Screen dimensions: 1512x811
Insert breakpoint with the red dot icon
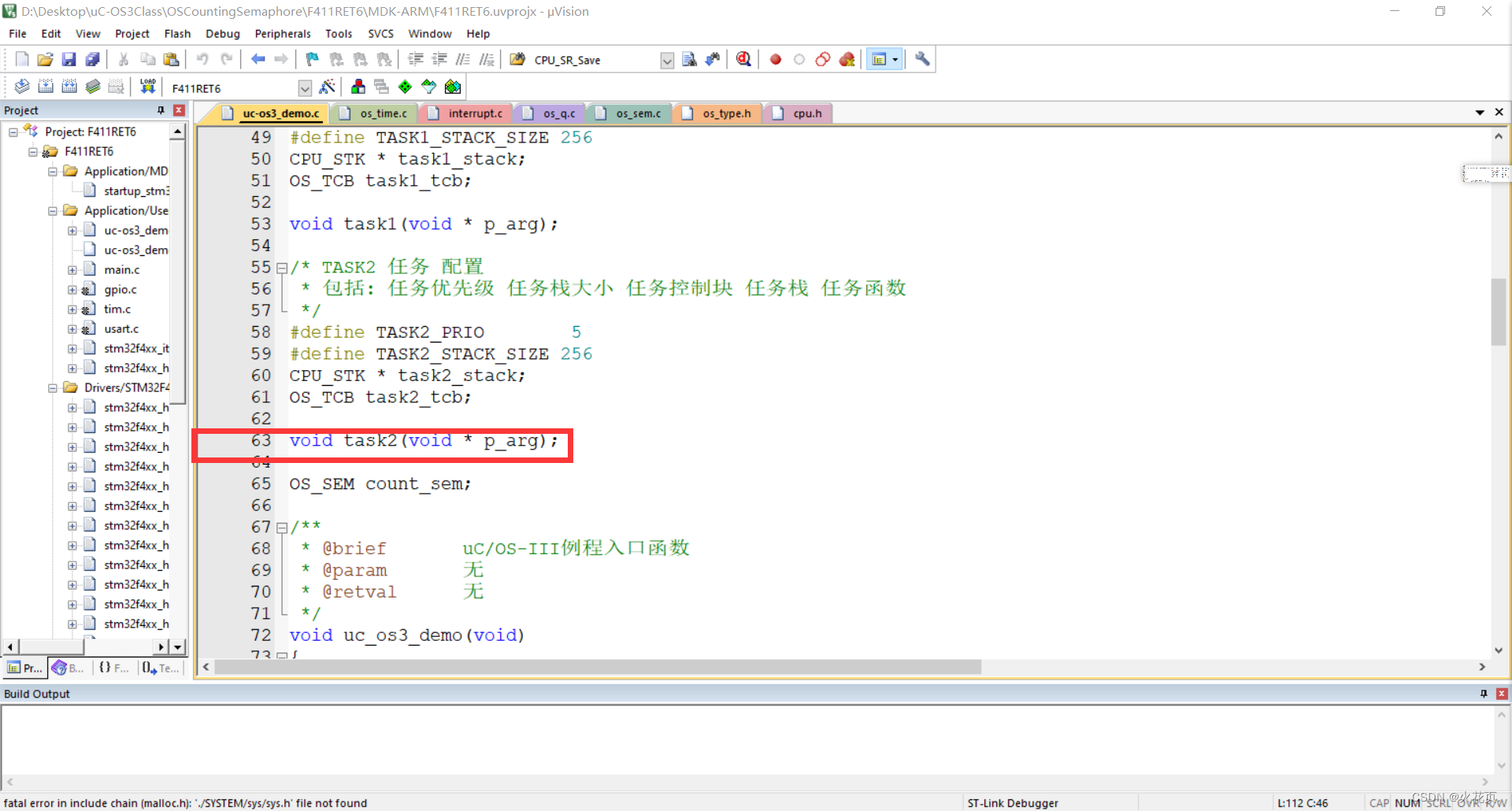pos(776,59)
